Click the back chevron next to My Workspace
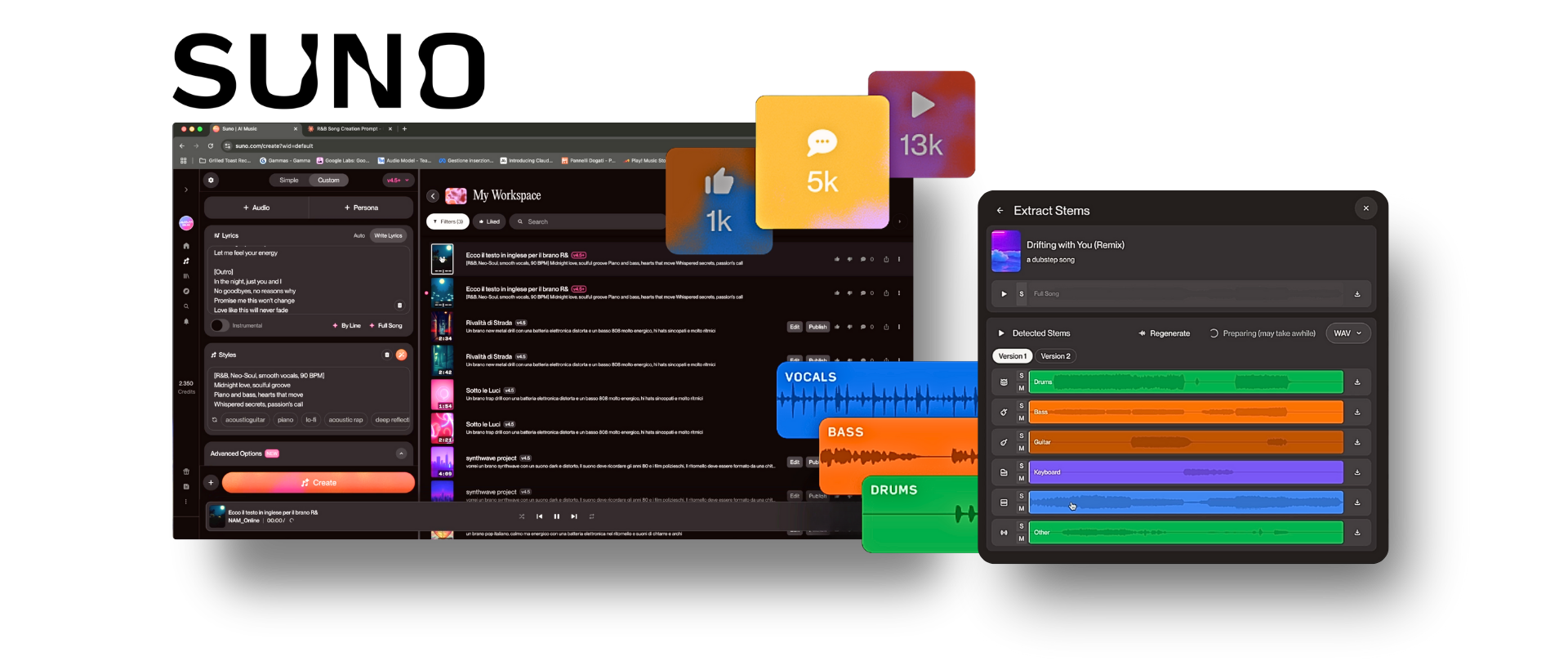 [433, 196]
